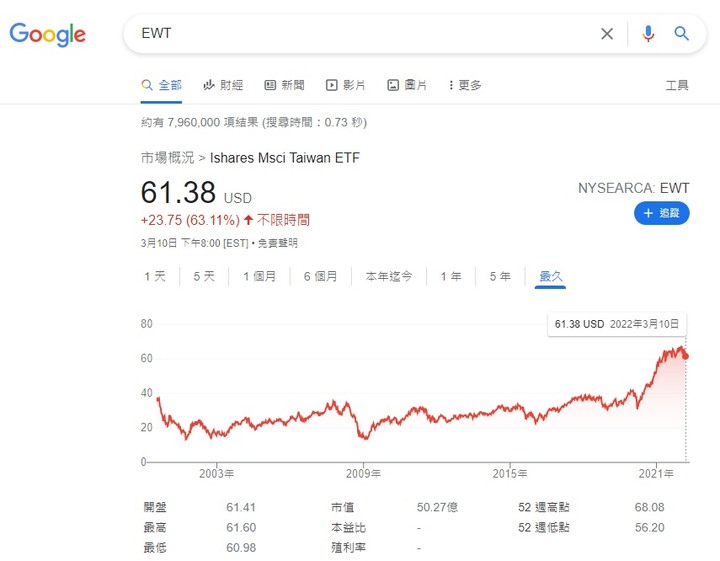Click the 追蹤 follow button
Viewport: 720px width, 561px height.
[661, 213]
